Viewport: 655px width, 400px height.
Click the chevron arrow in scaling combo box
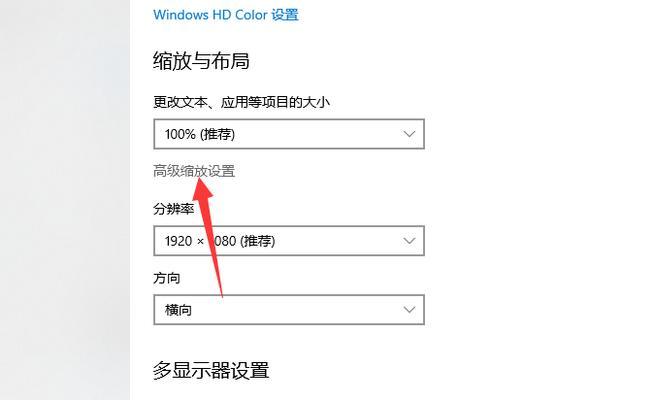(409, 134)
